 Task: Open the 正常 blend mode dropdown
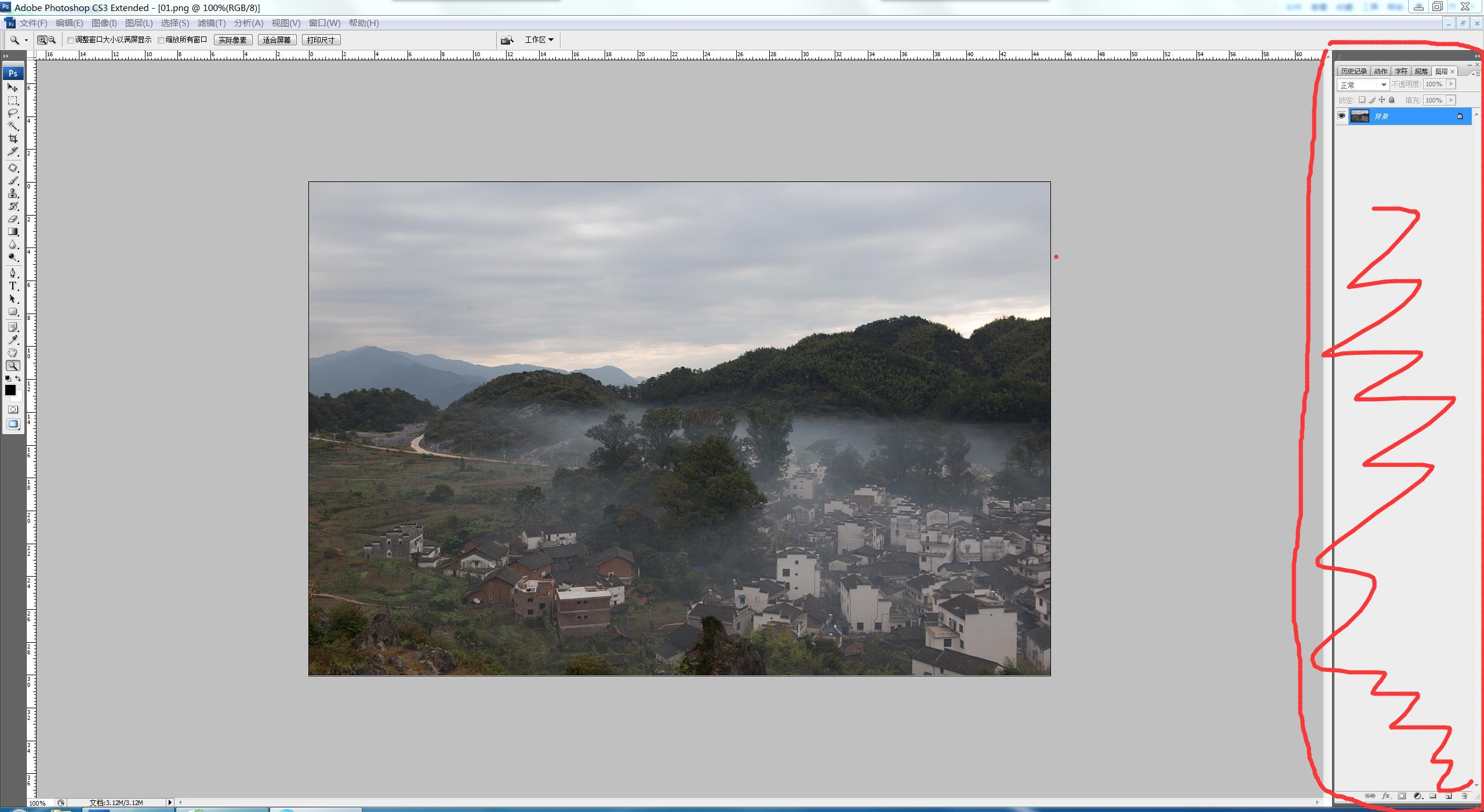point(1363,85)
